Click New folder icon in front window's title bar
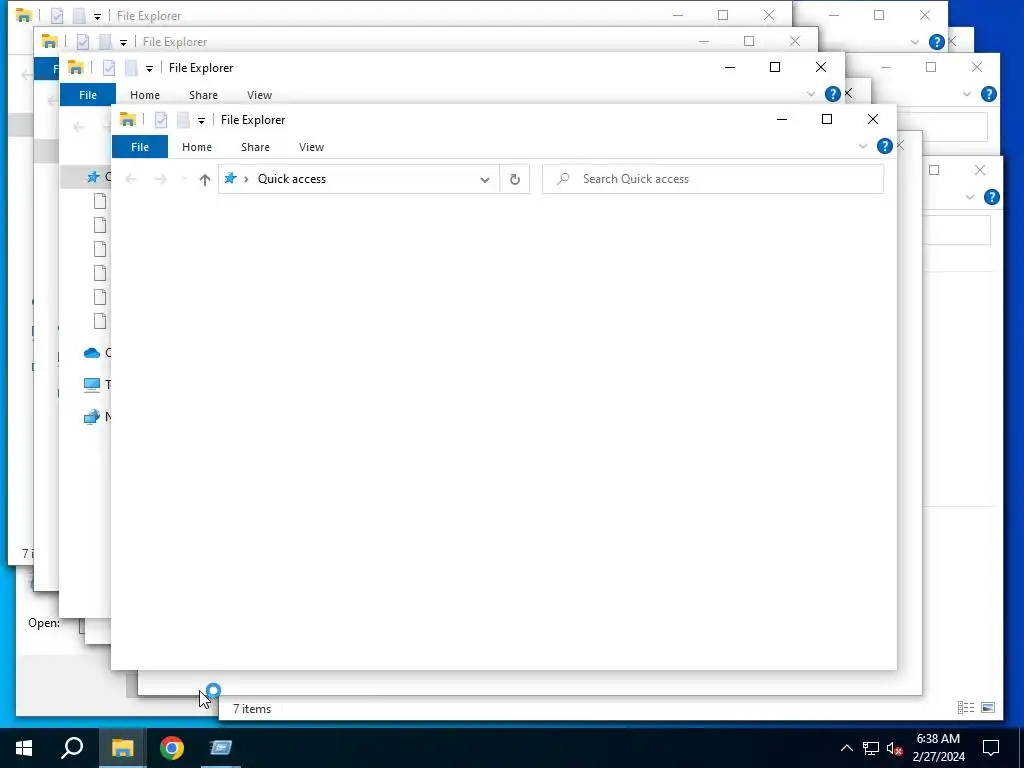 click(x=183, y=120)
